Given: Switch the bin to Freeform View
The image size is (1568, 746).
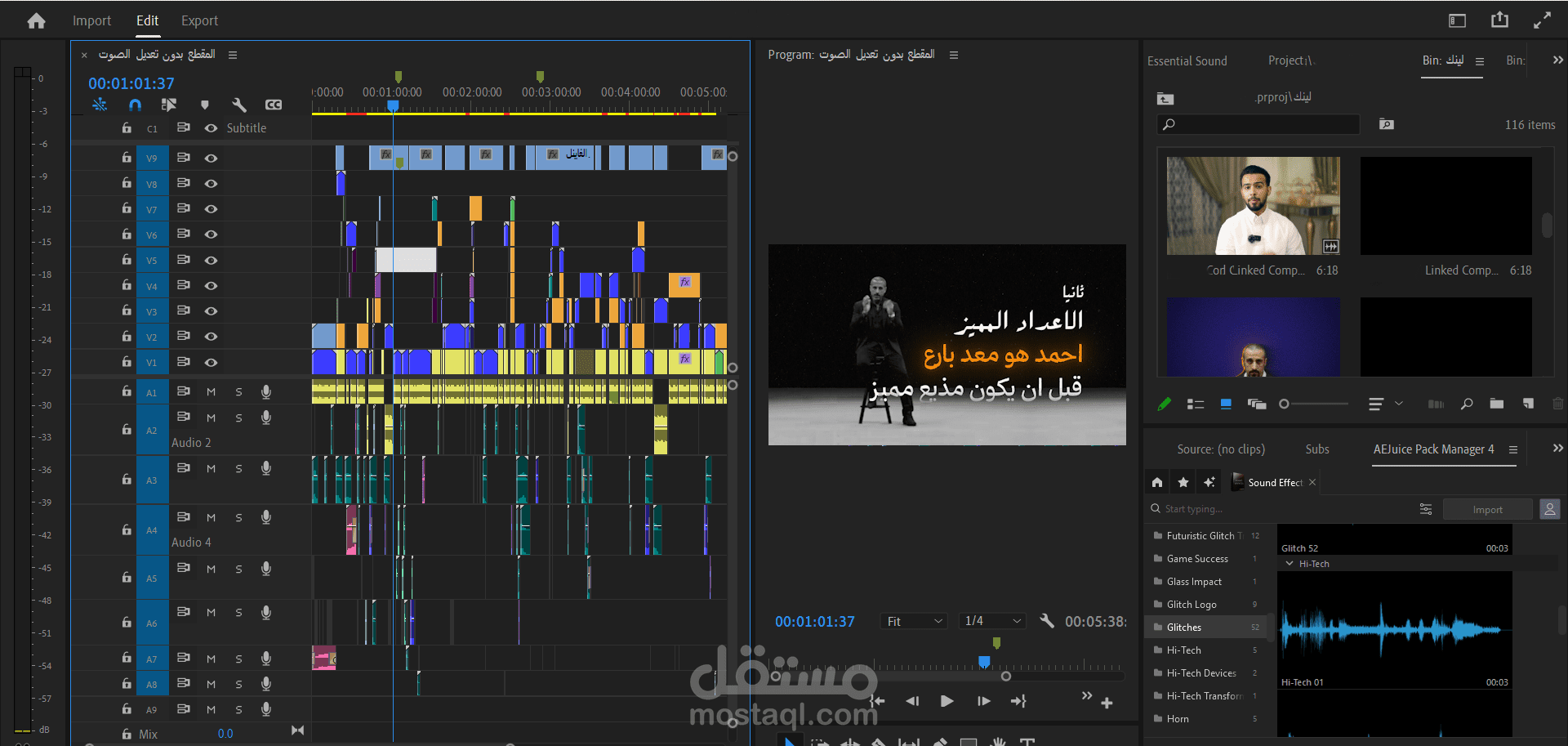Looking at the screenshot, I should 1257,404.
